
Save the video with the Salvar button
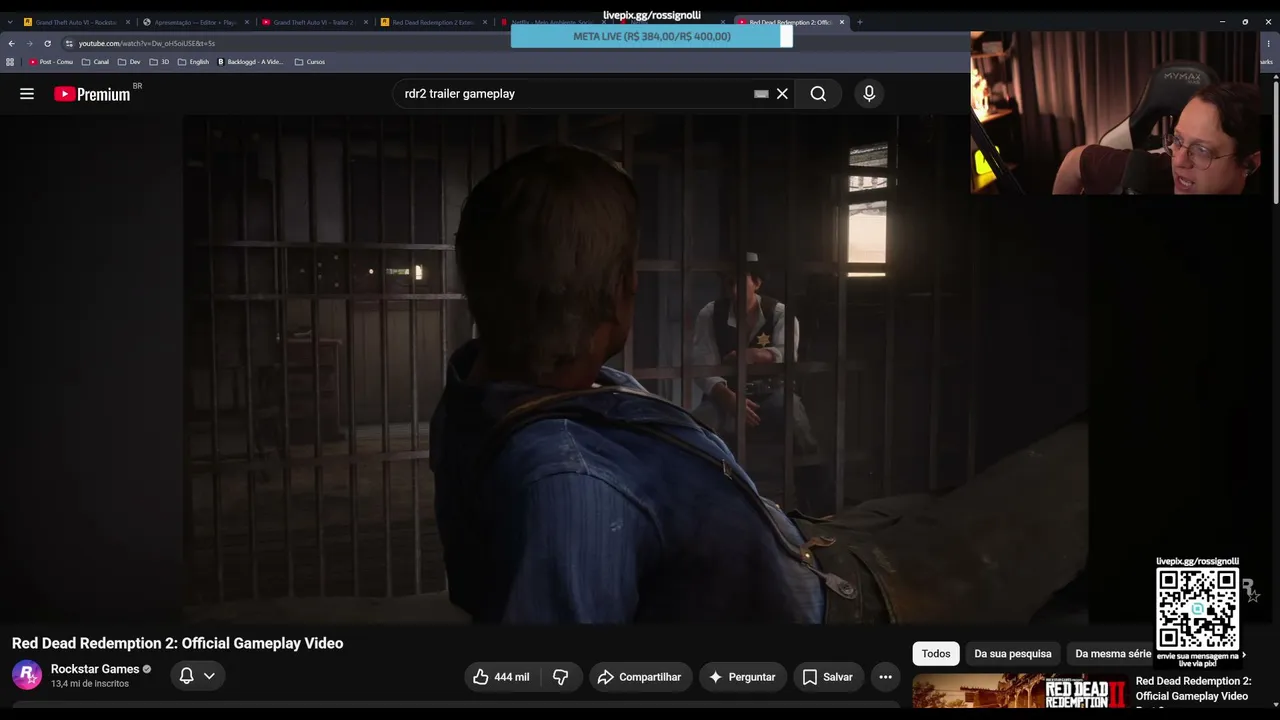pos(827,677)
